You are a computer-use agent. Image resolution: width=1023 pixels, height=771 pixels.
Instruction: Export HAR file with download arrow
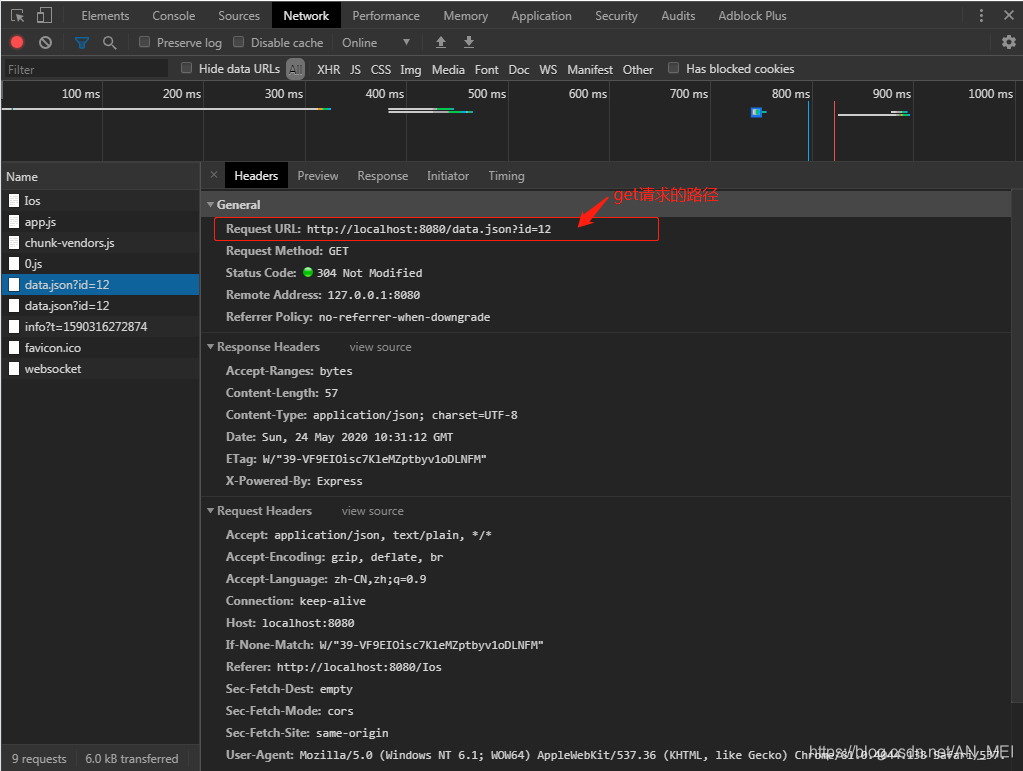[468, 42]
